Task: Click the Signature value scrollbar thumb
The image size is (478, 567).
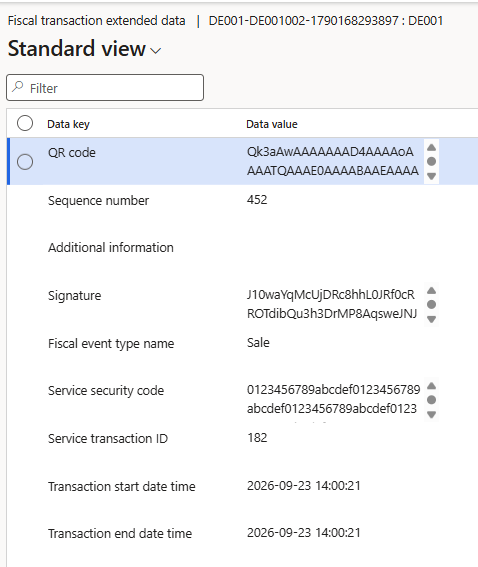Action: coord(431,304)
